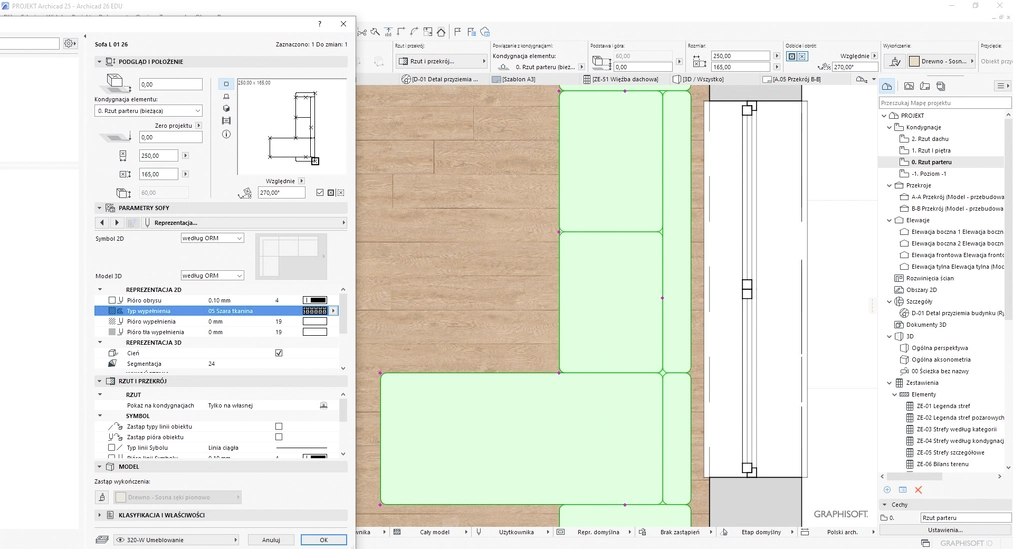
Task: Show the object info preview icon
Action: pos(226,134)
